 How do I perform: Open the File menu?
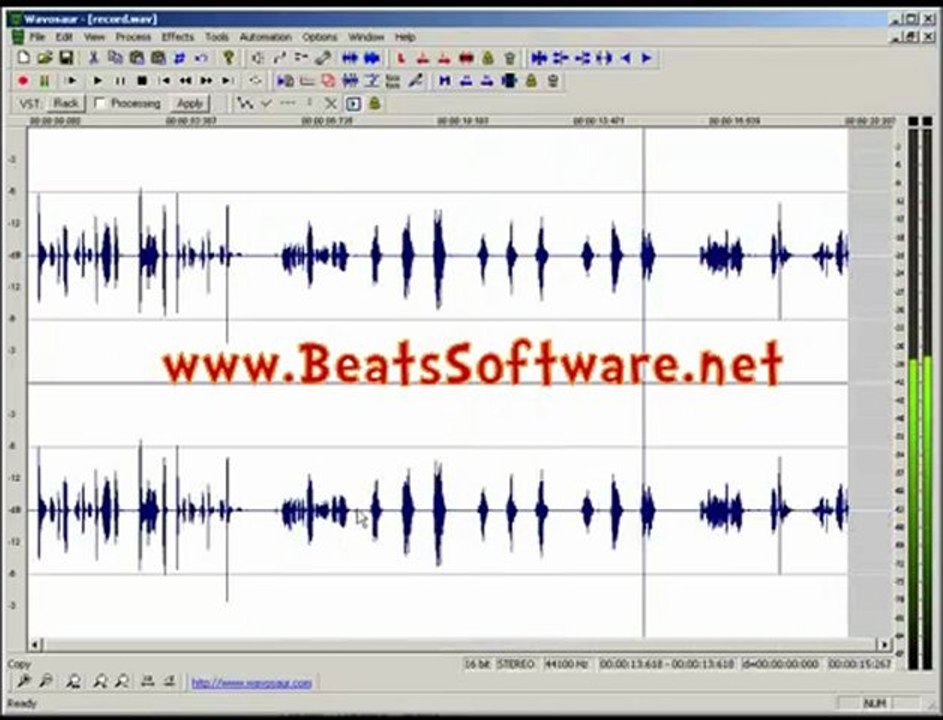pyautogui.click(x=37, y=37)
